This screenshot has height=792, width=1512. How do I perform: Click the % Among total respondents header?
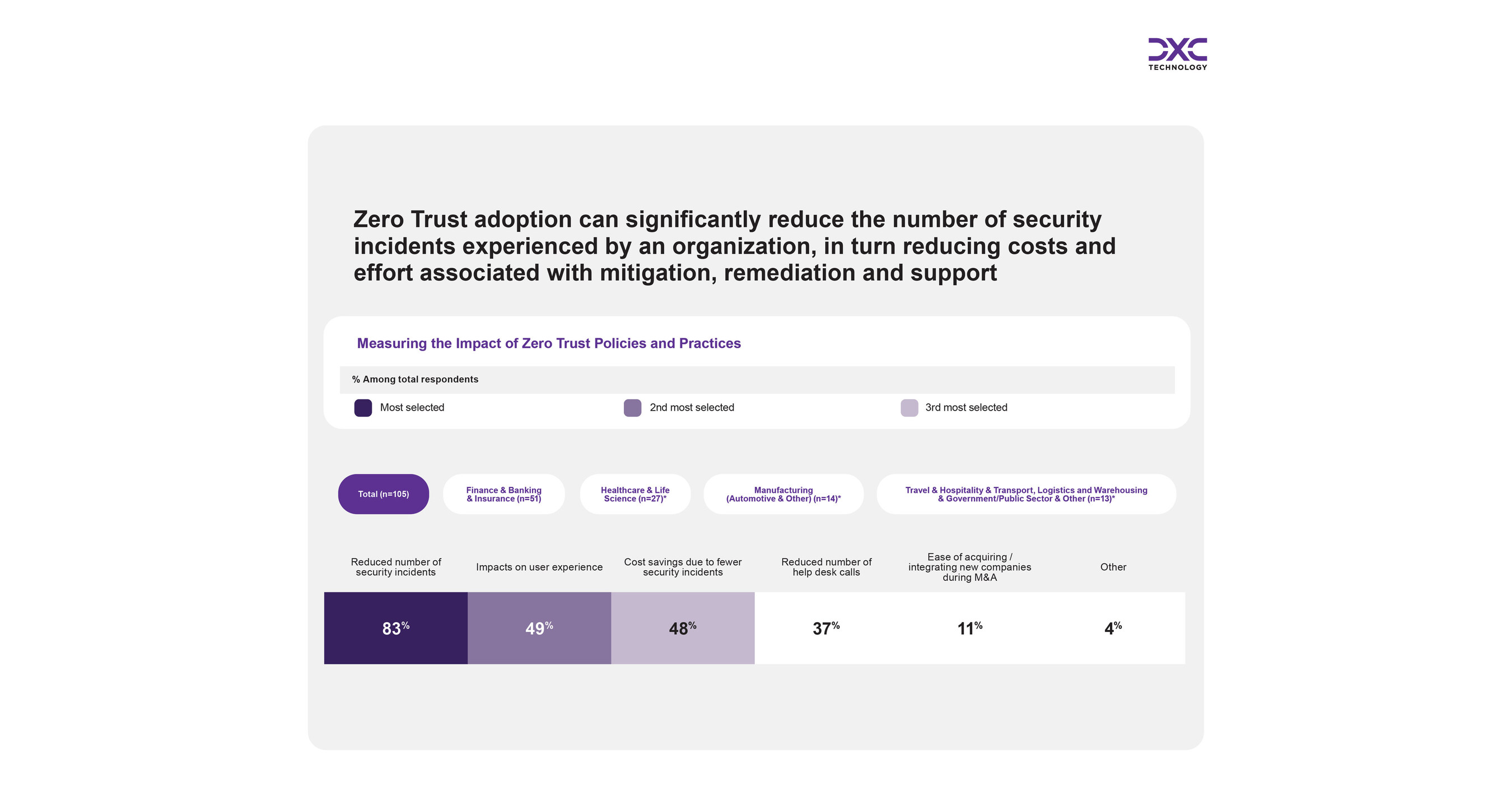coord(415,379)
